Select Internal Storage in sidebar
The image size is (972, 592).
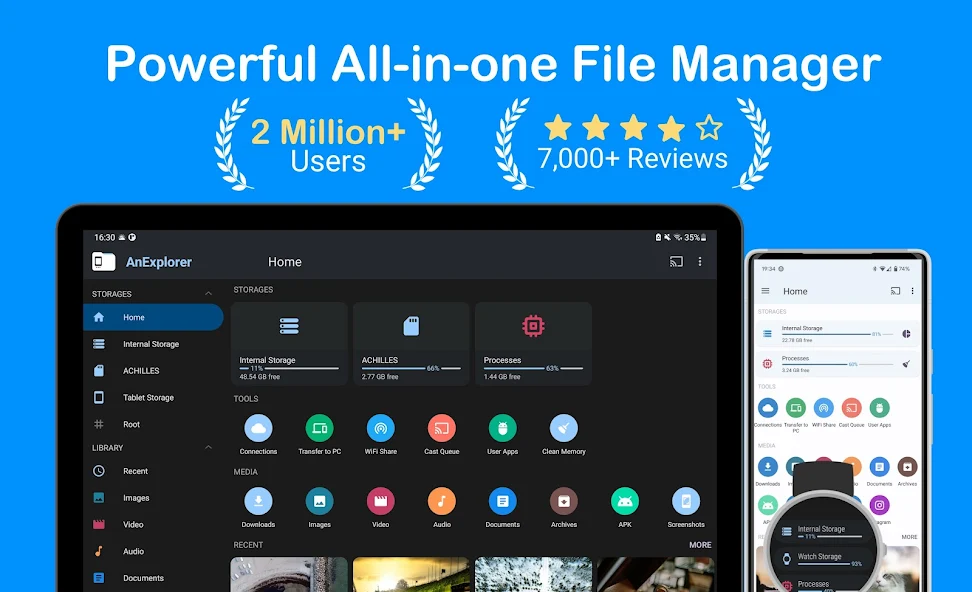(150, 344)
